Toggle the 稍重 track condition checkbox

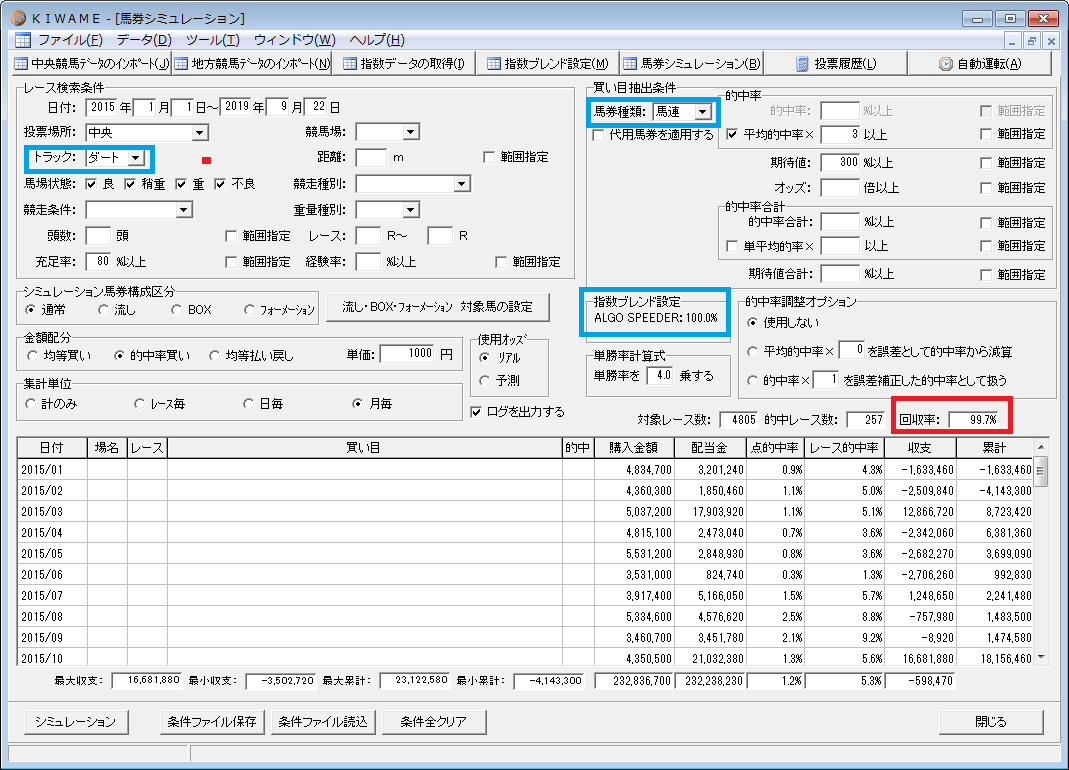(x=130, y=184)
